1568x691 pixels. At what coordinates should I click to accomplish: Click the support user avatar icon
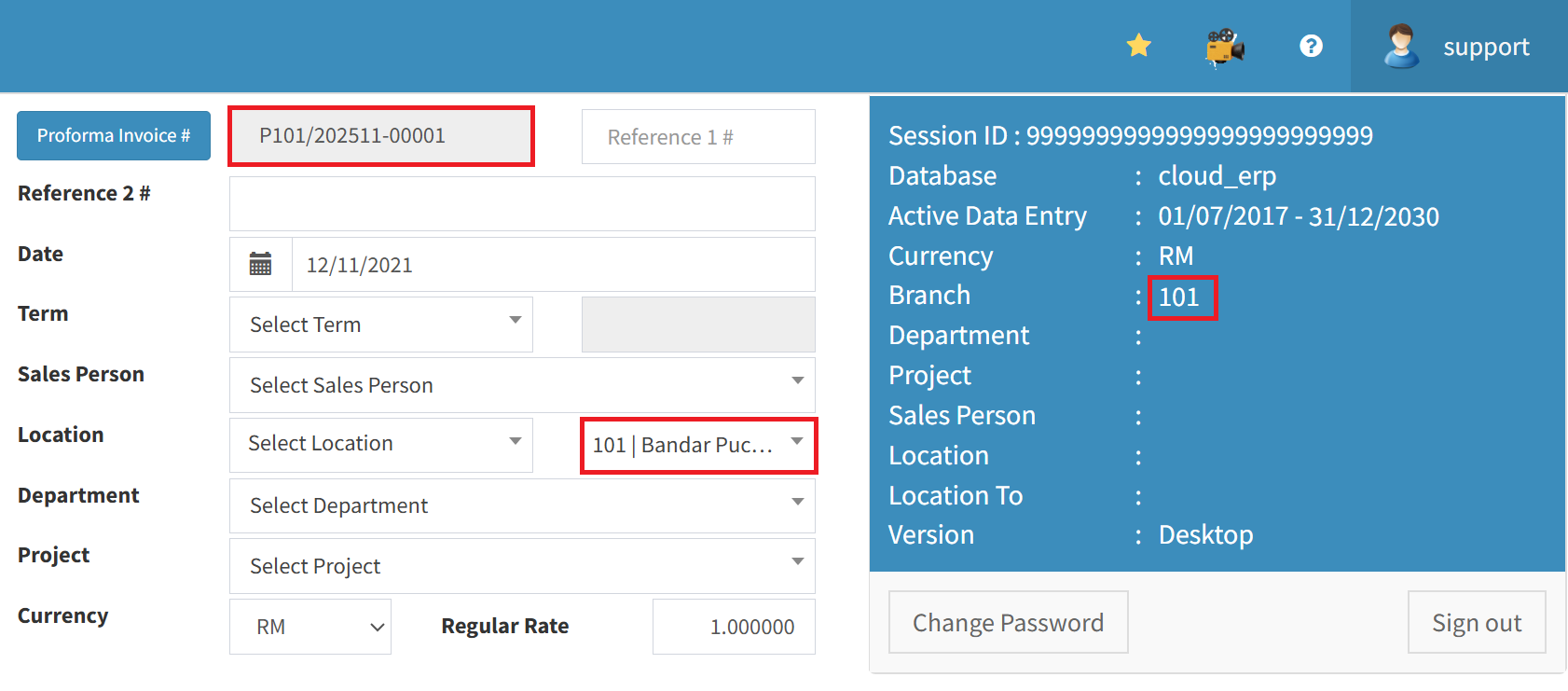click(x=1400, y=47)
